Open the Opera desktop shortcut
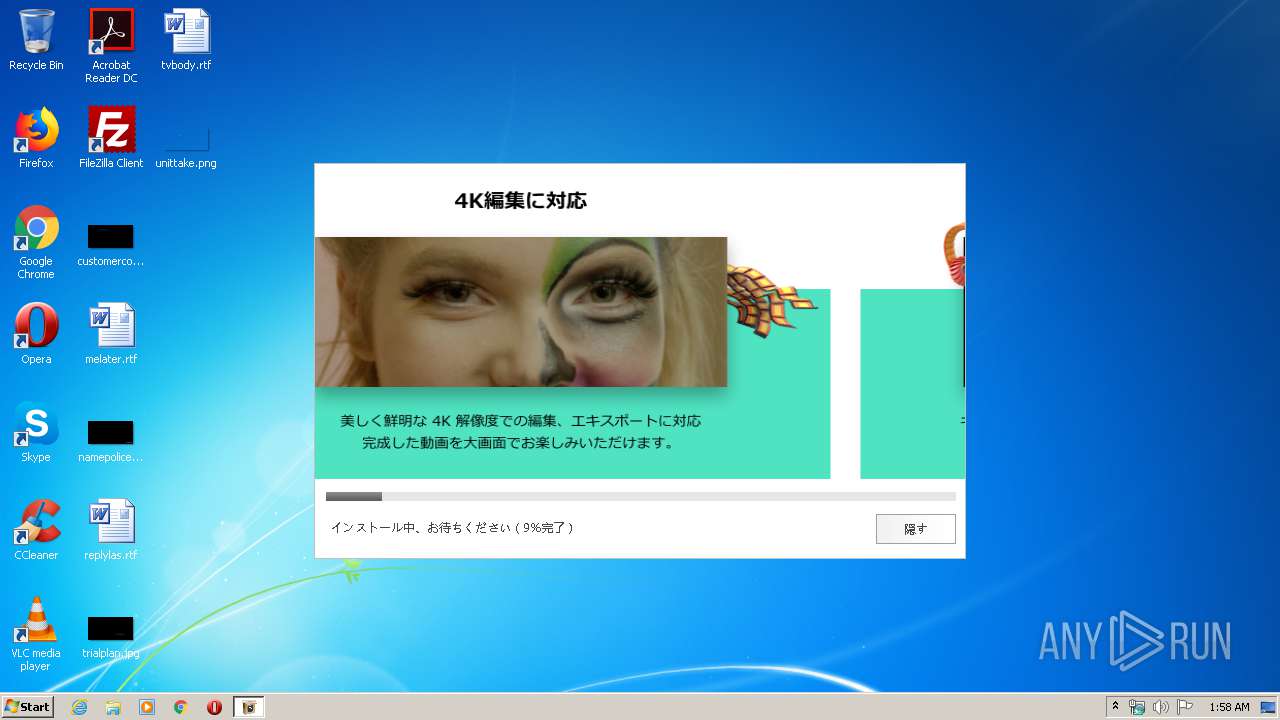Image resolution: width=1280 pixels, height=720 pixels. pyautogui.click(x=36, y=334)
